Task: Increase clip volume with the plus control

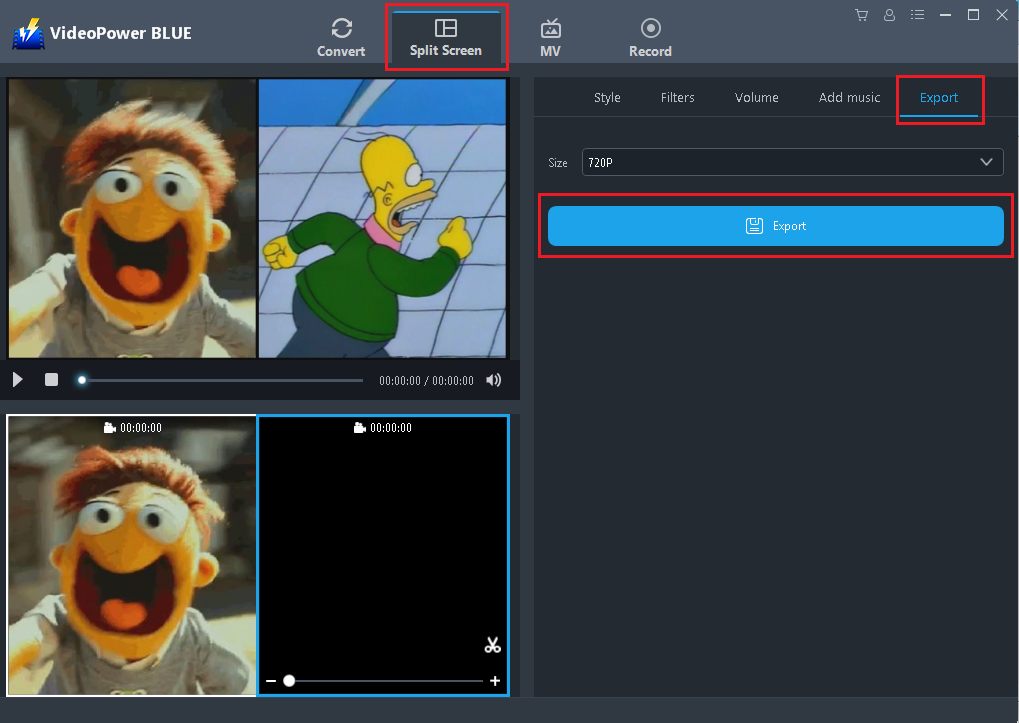Action: coord(494,680)
